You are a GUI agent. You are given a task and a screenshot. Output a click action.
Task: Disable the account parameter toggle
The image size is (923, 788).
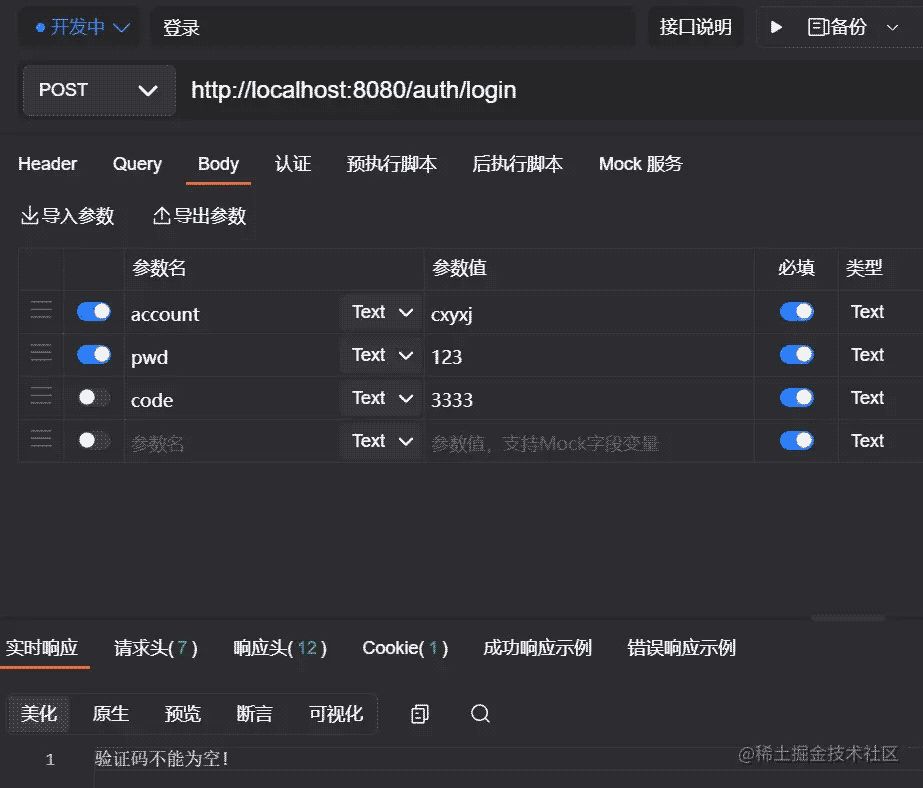click(94, 312)
